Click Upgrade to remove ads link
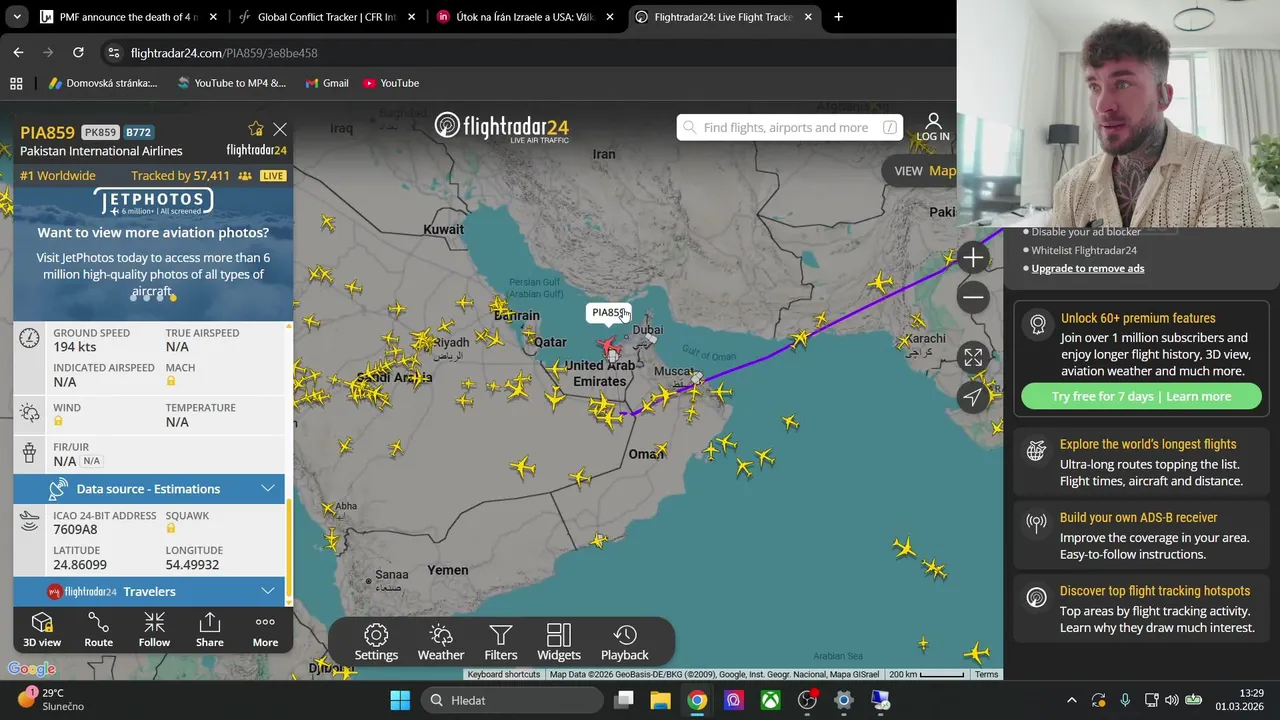 coord(1088,268)
